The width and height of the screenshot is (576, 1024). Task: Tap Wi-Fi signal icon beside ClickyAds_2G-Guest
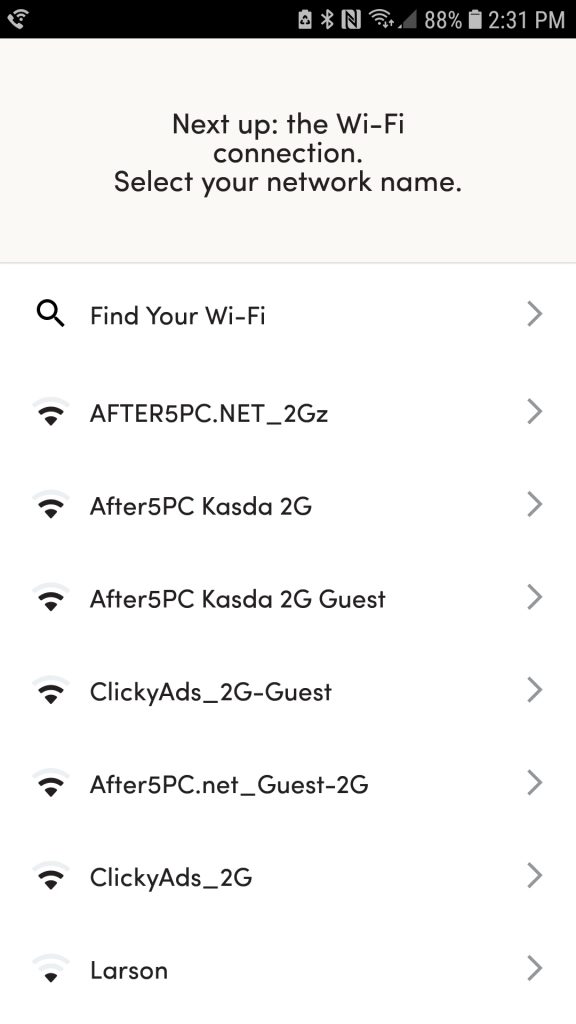pos(50,690)
